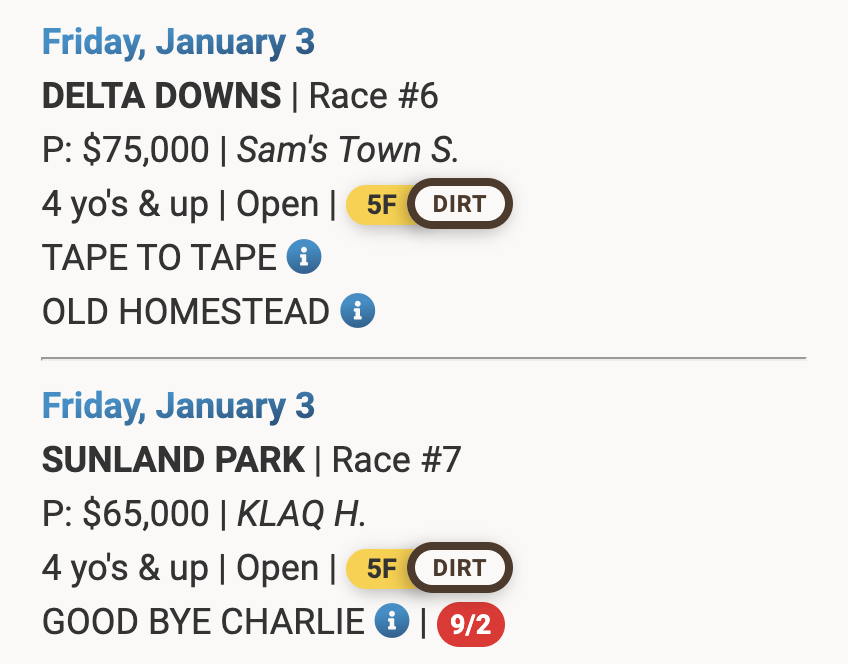Open info icon beside OLD HOMESTEAD
848x664 pixels.
[x=358, y=312]
